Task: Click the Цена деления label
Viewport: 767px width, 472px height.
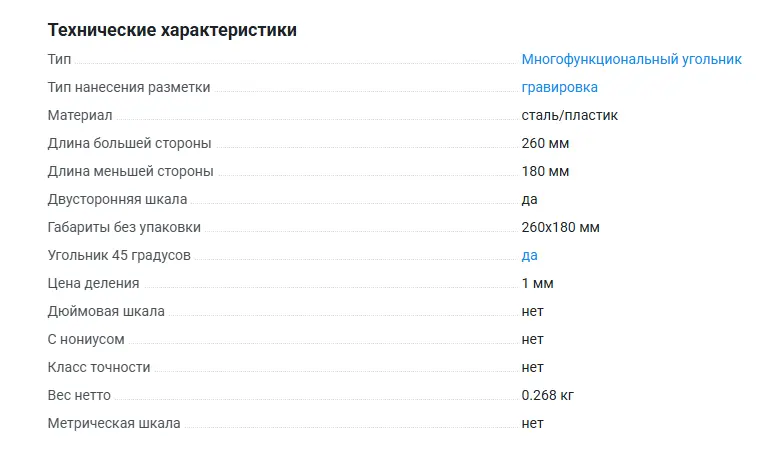Action: tap(93, 284)
